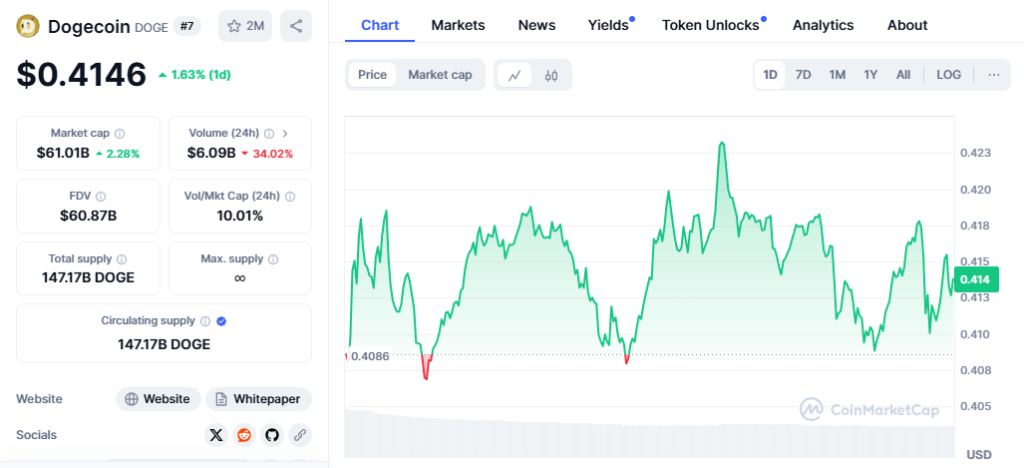This screenshot has height=468, width=1024.
Task: Click the $60.87B FDV value
Action: [88, 215]
